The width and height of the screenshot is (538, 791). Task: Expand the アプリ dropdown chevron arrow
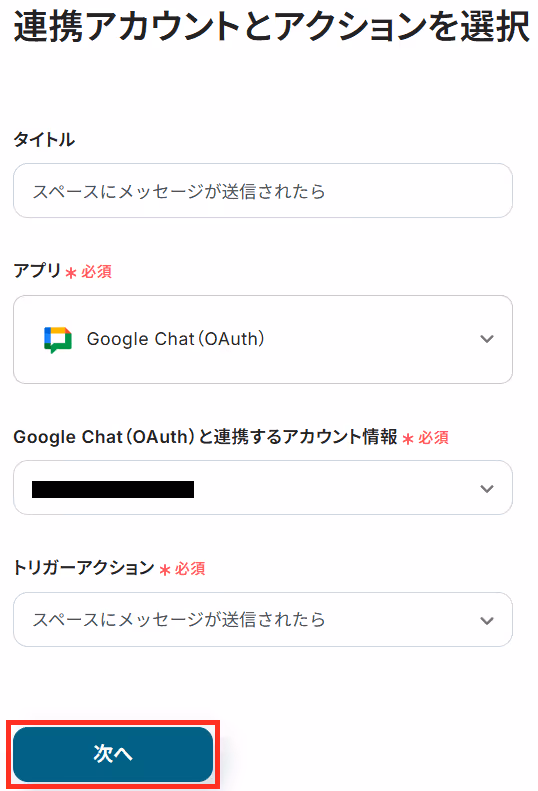point(487,339)
